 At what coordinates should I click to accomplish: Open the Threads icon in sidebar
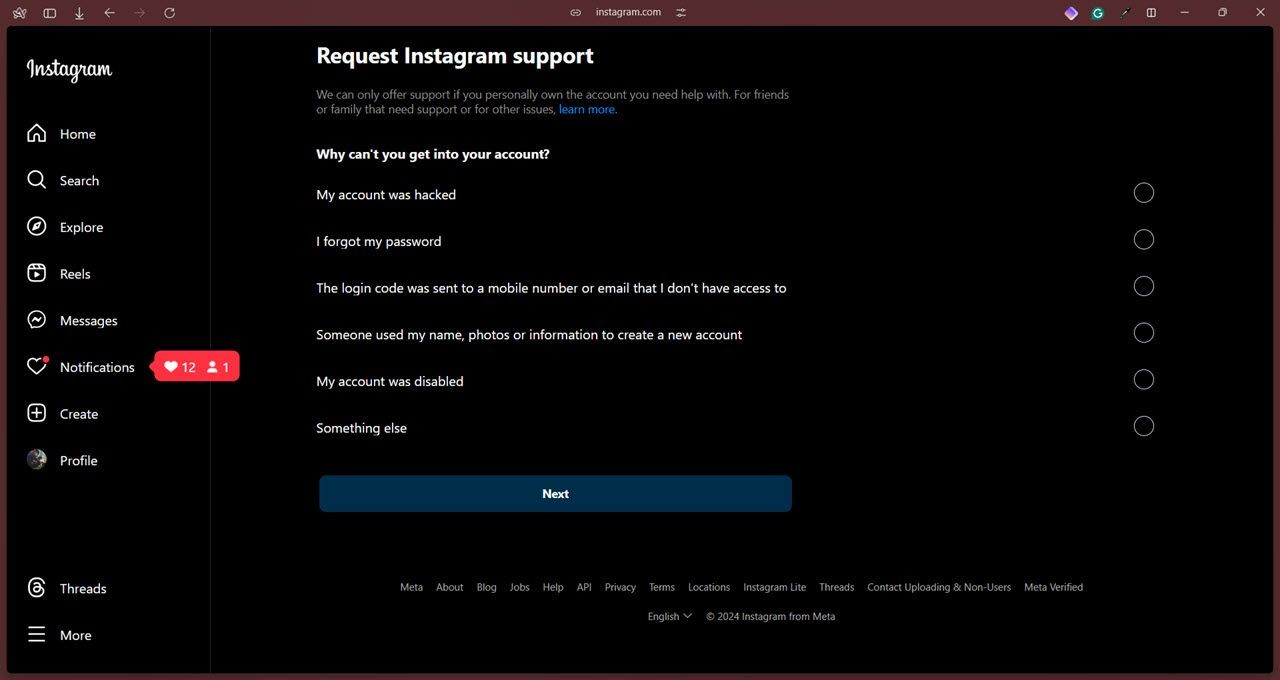tap(37, 588)
